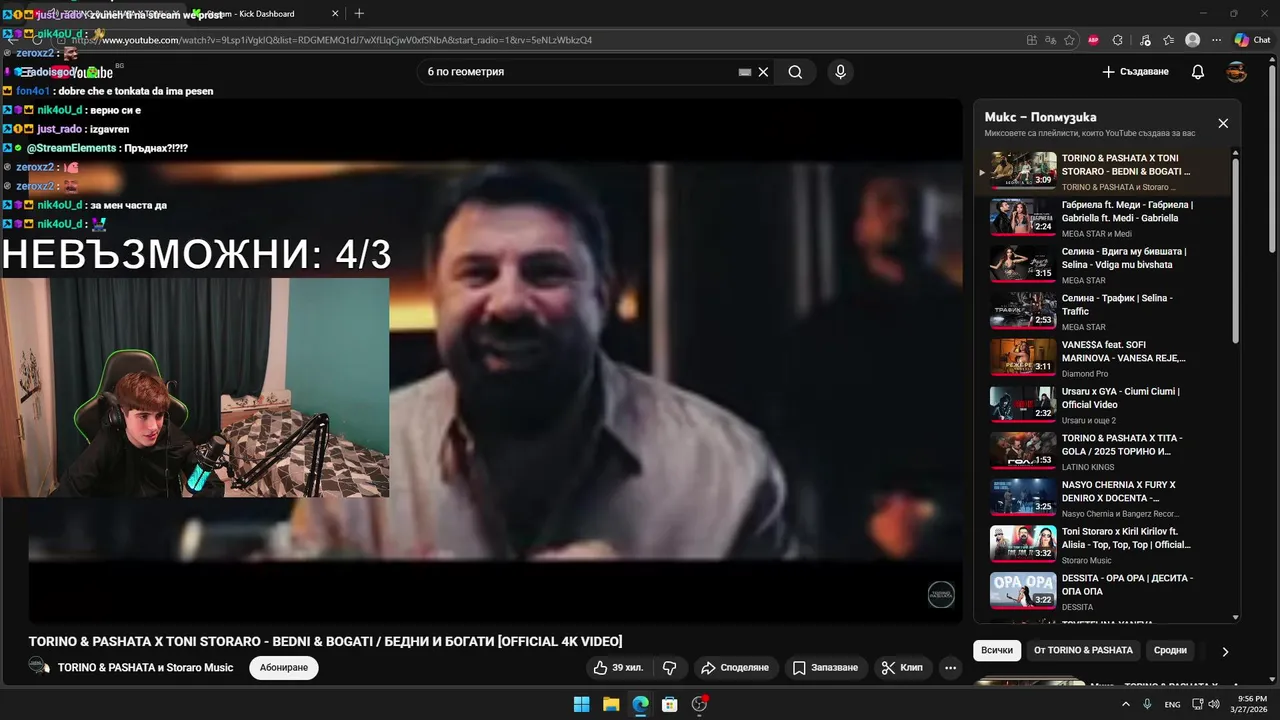Show hidden system tray icons
Viewport: 1280px width, 720px height.
coord(1126,704)
